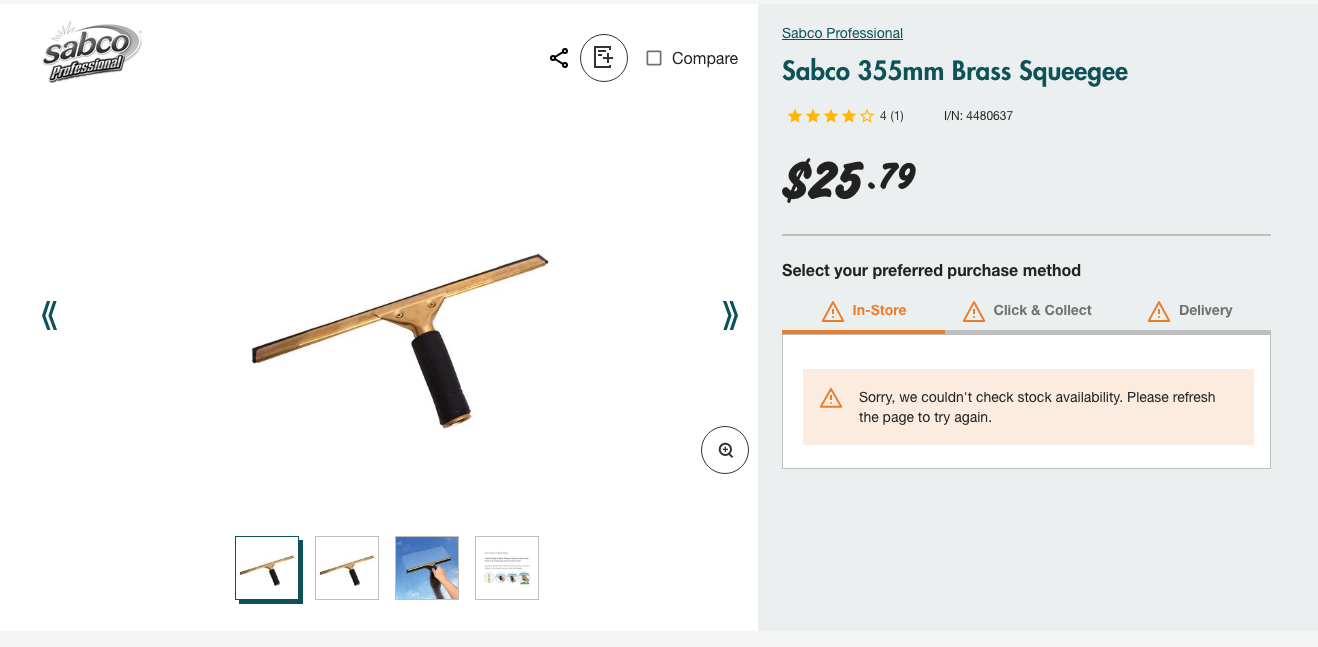Image resolution: width=1318 pixels, height=647 pixels.
Task: Click the image zoom magnifier icon
Action: click(724, 450)
